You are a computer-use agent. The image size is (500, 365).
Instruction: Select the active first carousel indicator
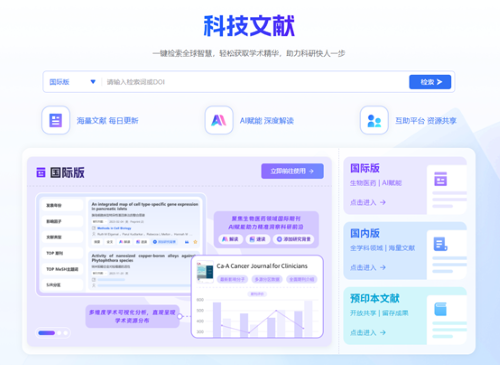(46, 333)
